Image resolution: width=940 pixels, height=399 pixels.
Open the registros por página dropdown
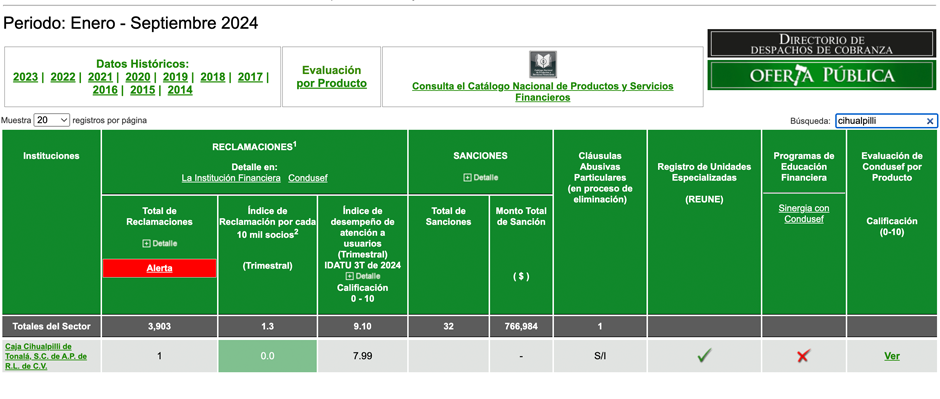[52, 120]
